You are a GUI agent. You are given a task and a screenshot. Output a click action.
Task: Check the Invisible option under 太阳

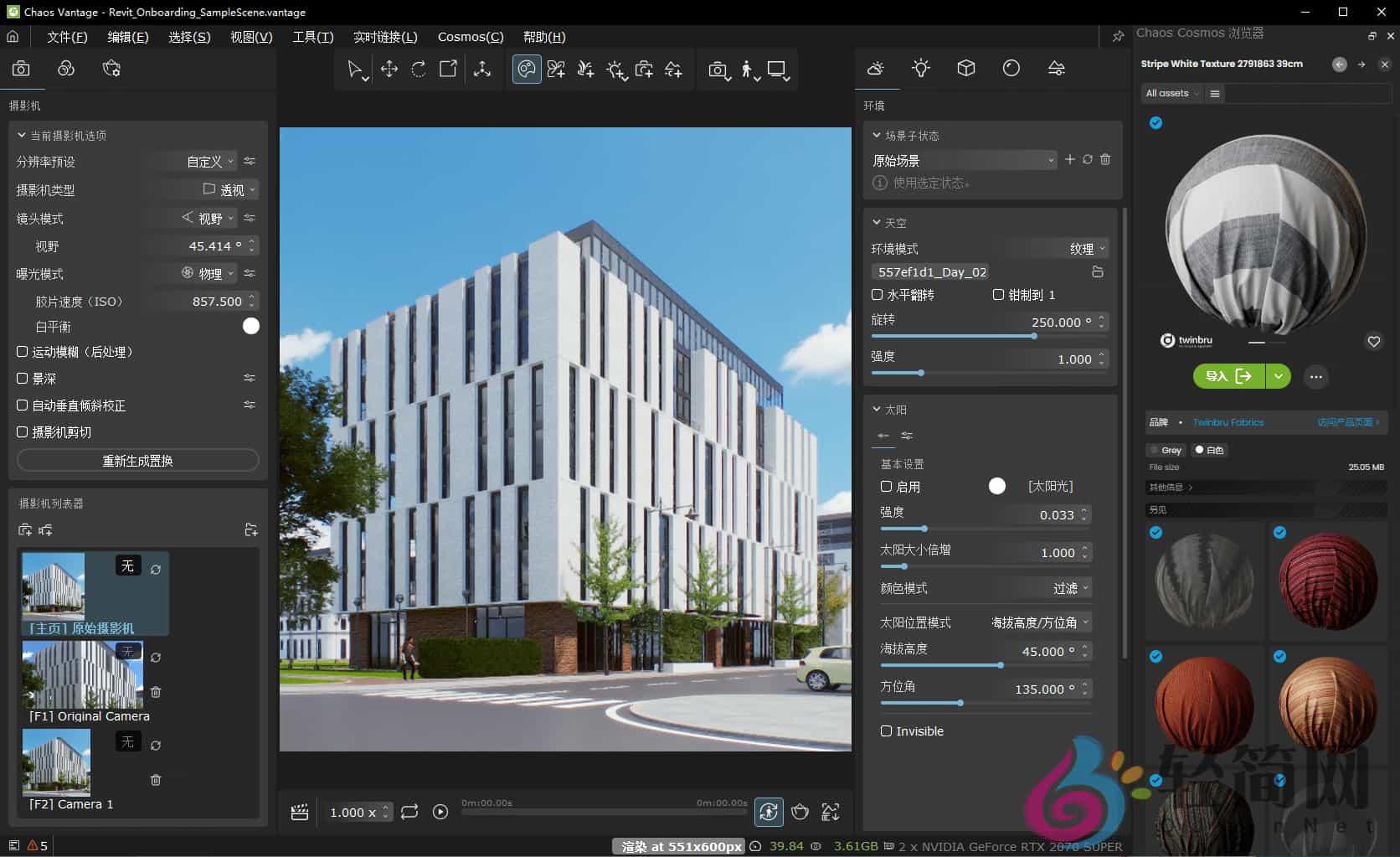click(x=886, y=731)
